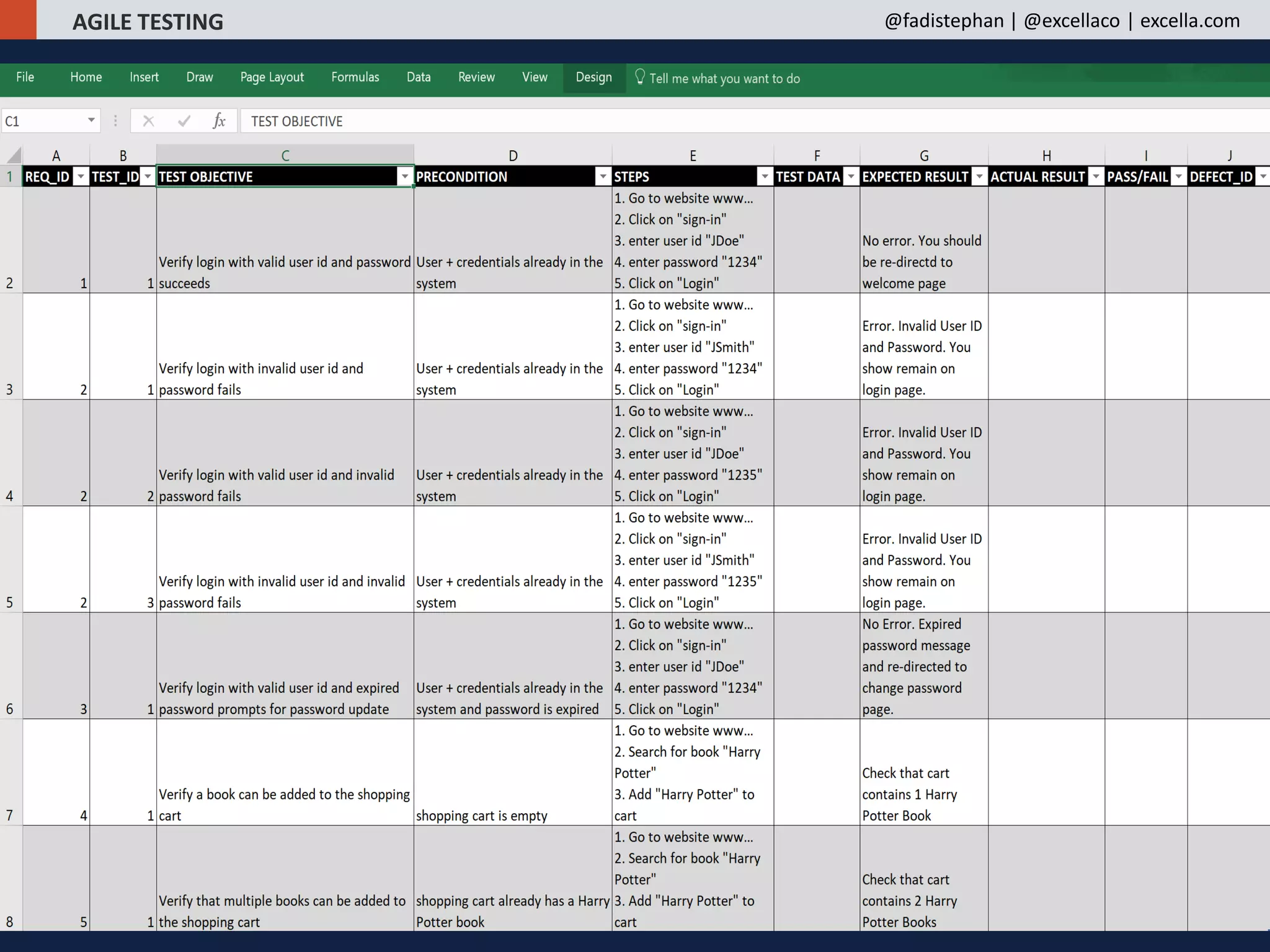1270x952 pixels.
Task: Open the PASS/FAIL filter dropdown
Action: (1179, 177)
